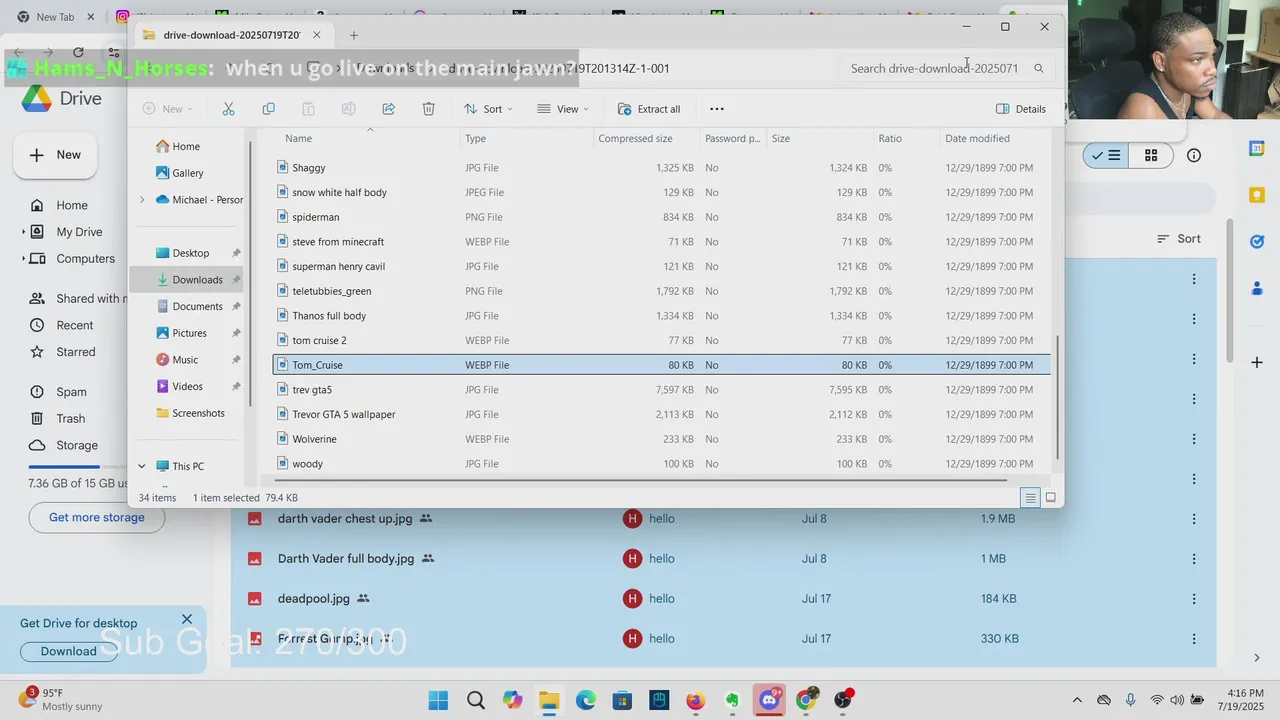This screenshot has height=720, width=1280.
Task: Switch Drive to list layout
Action: [x=1107, y=156]
